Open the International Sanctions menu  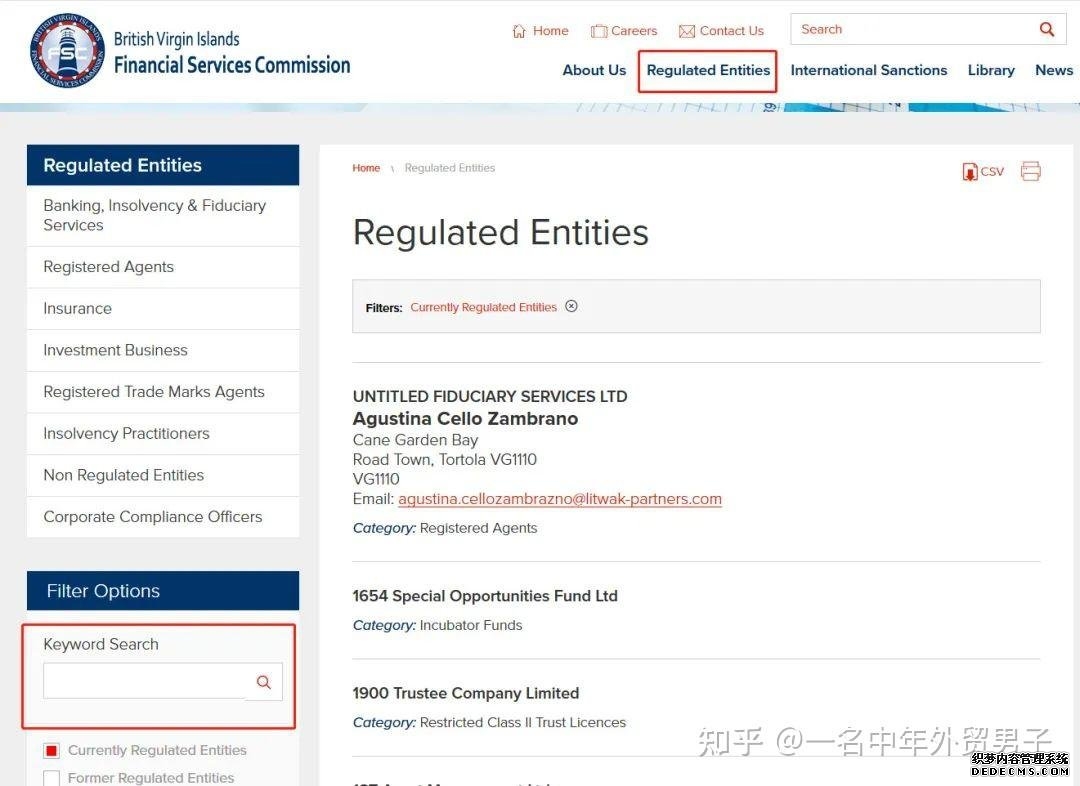(x=868, y=70)
